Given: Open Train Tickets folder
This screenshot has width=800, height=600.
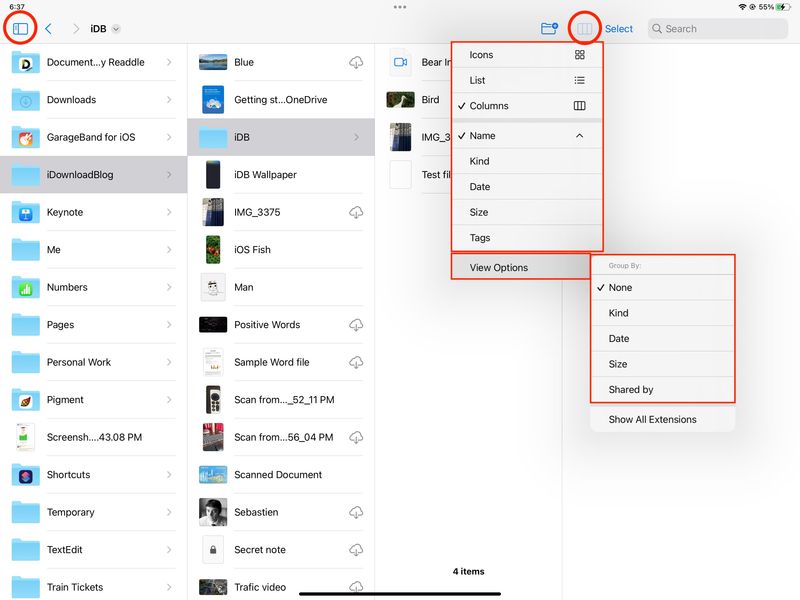Looking at the screenshot, I should click(x=93, y=587).
